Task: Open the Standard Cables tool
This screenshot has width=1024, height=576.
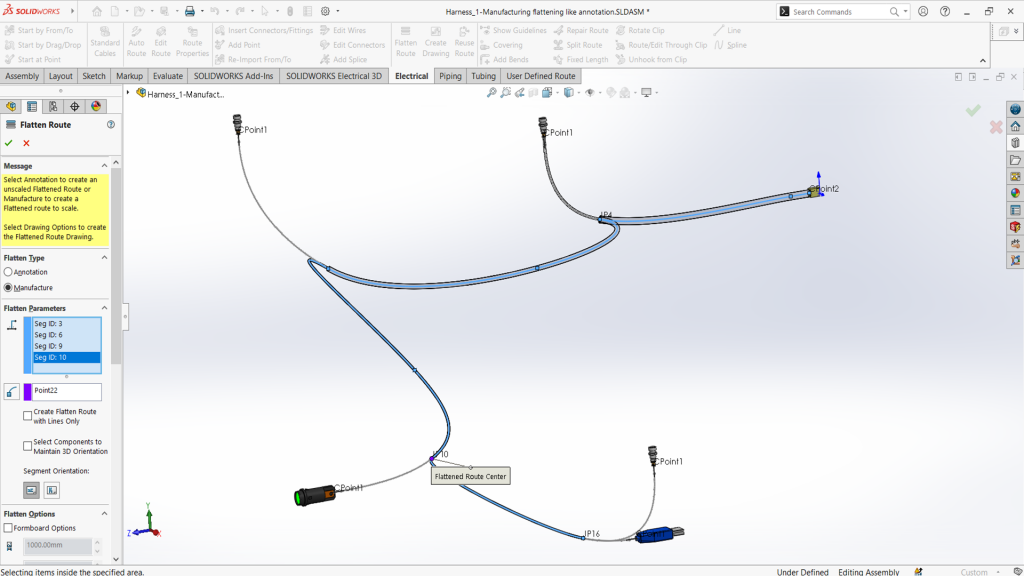Action: 105,40
